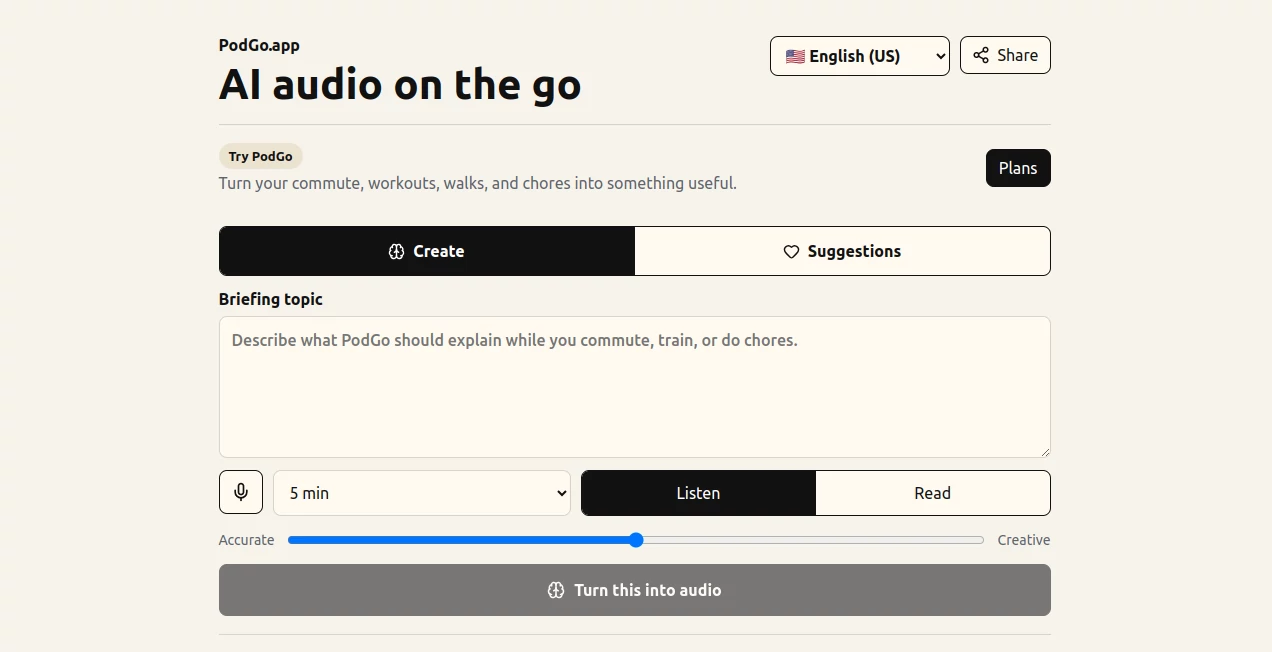Open the language selector English (US) dropdown

coord(860,56)
